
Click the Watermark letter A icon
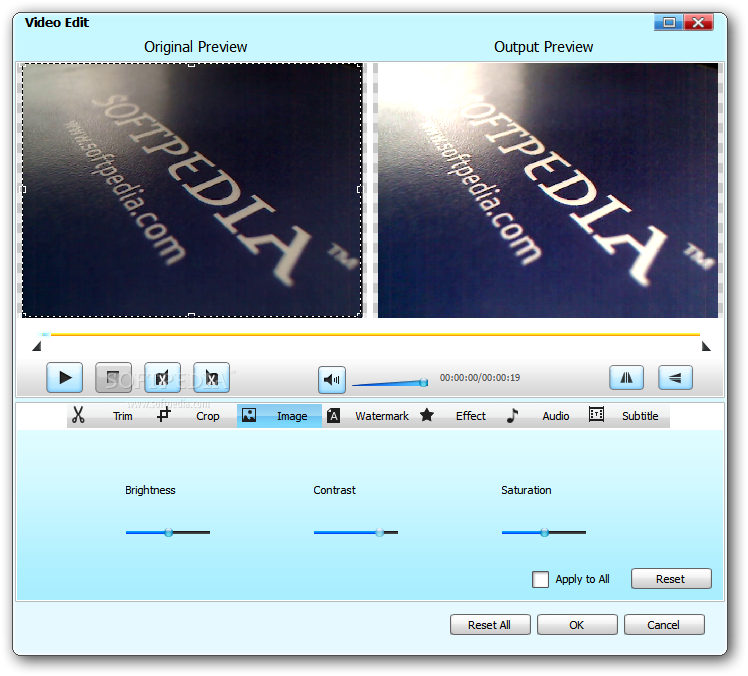coord(333,416)
